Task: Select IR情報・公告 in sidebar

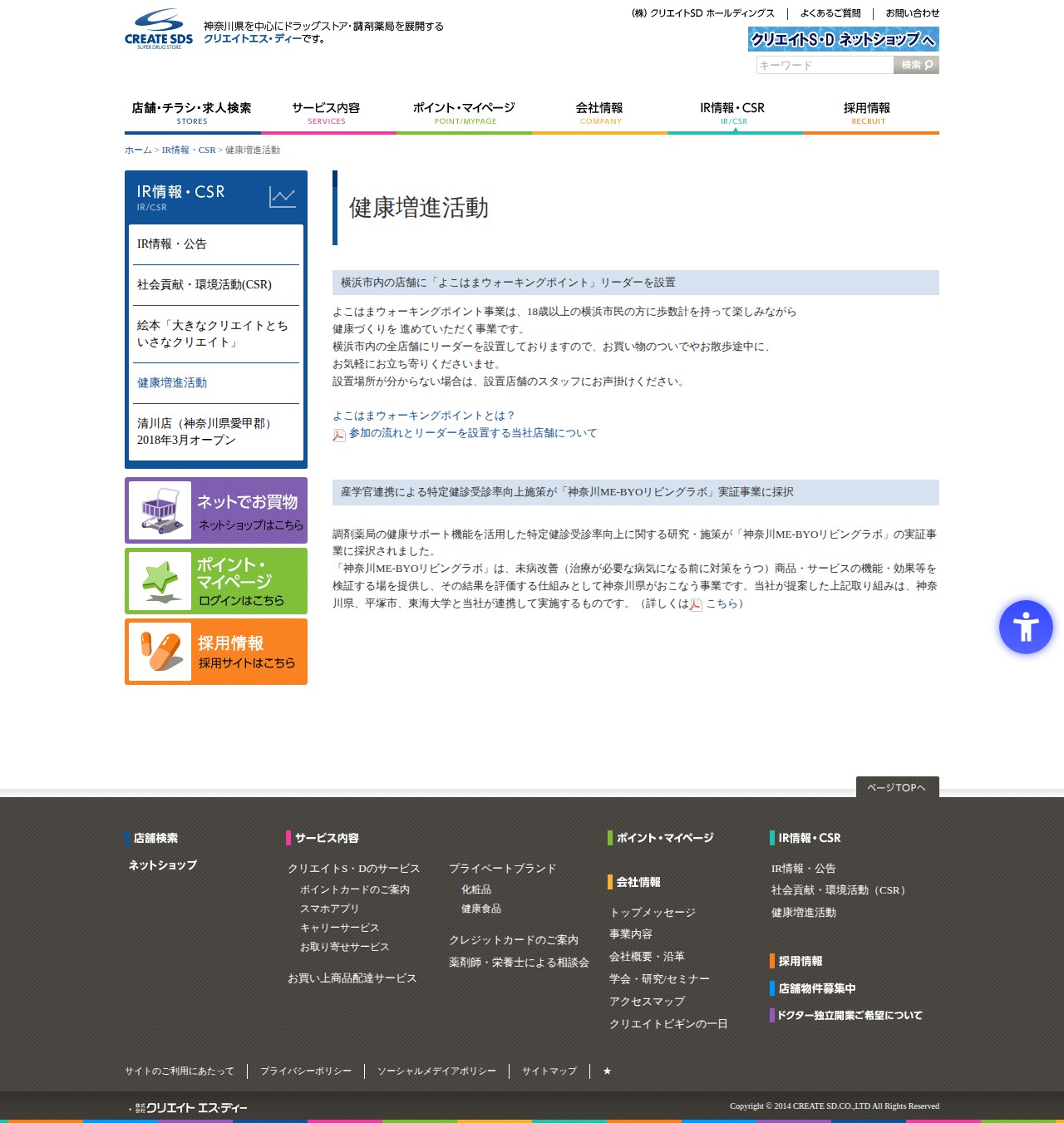Action: [216, 244]
